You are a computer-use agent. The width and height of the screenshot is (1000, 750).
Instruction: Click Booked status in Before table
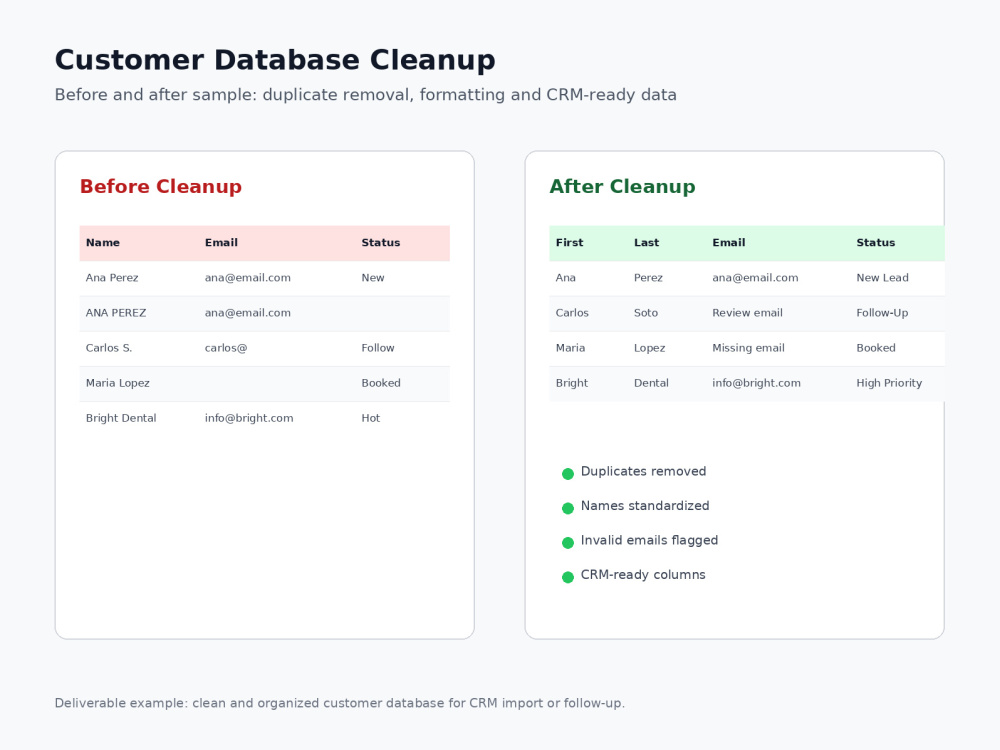[381, 383]
